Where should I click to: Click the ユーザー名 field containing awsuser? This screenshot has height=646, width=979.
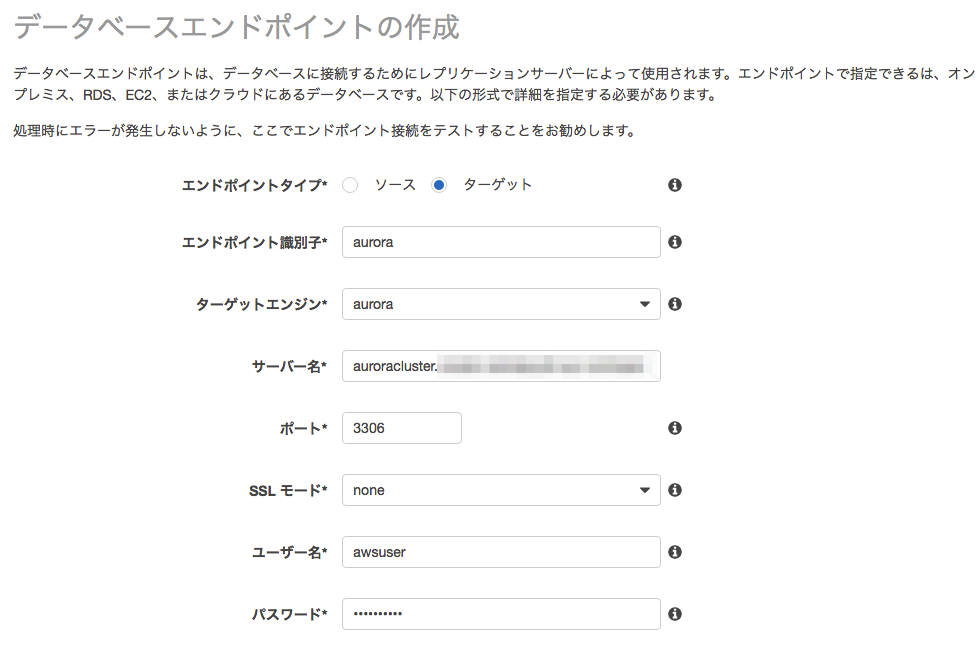500,552
